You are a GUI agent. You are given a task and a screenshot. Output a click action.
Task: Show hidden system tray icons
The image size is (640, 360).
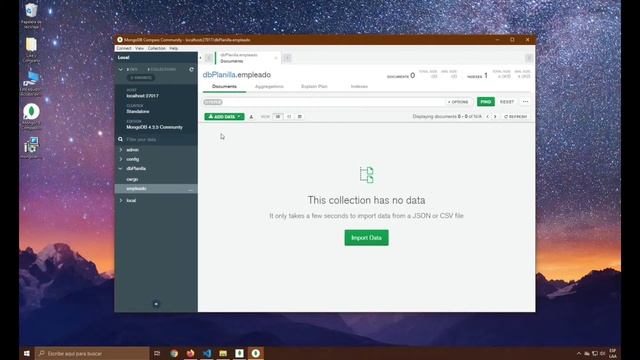tap(579, 353)
